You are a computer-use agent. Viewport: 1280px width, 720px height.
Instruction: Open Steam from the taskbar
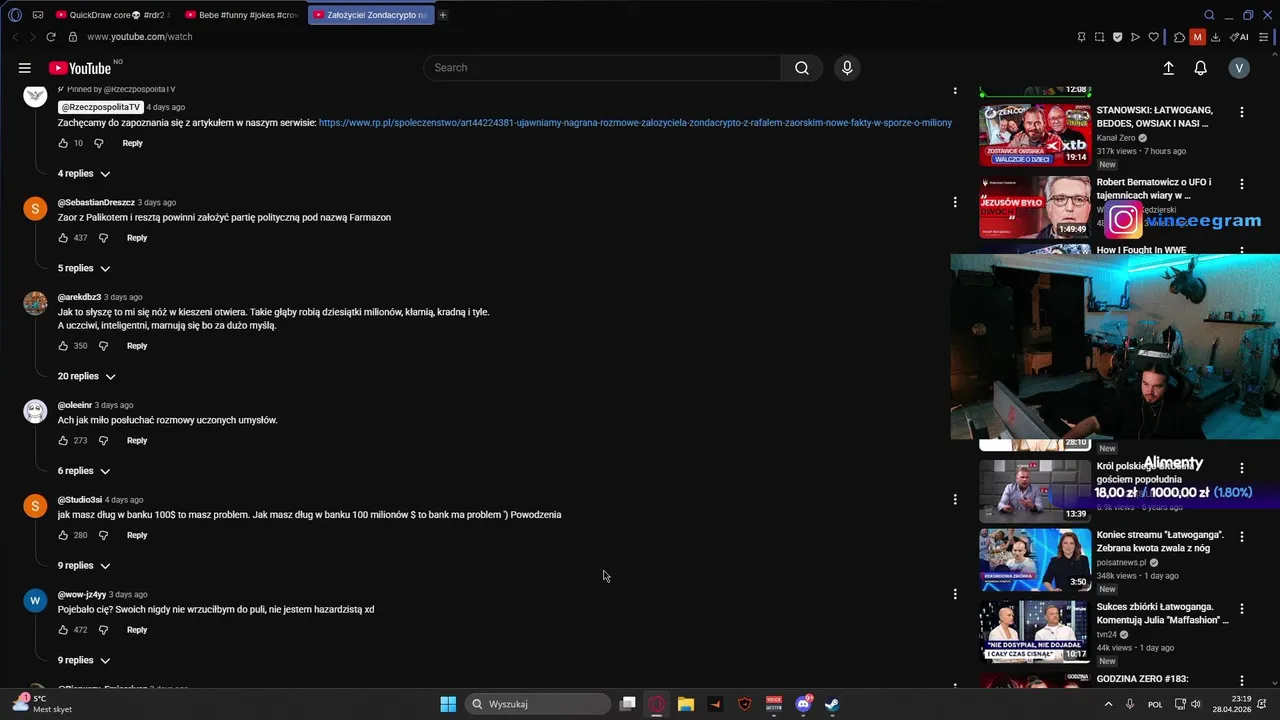pos(832,704)
